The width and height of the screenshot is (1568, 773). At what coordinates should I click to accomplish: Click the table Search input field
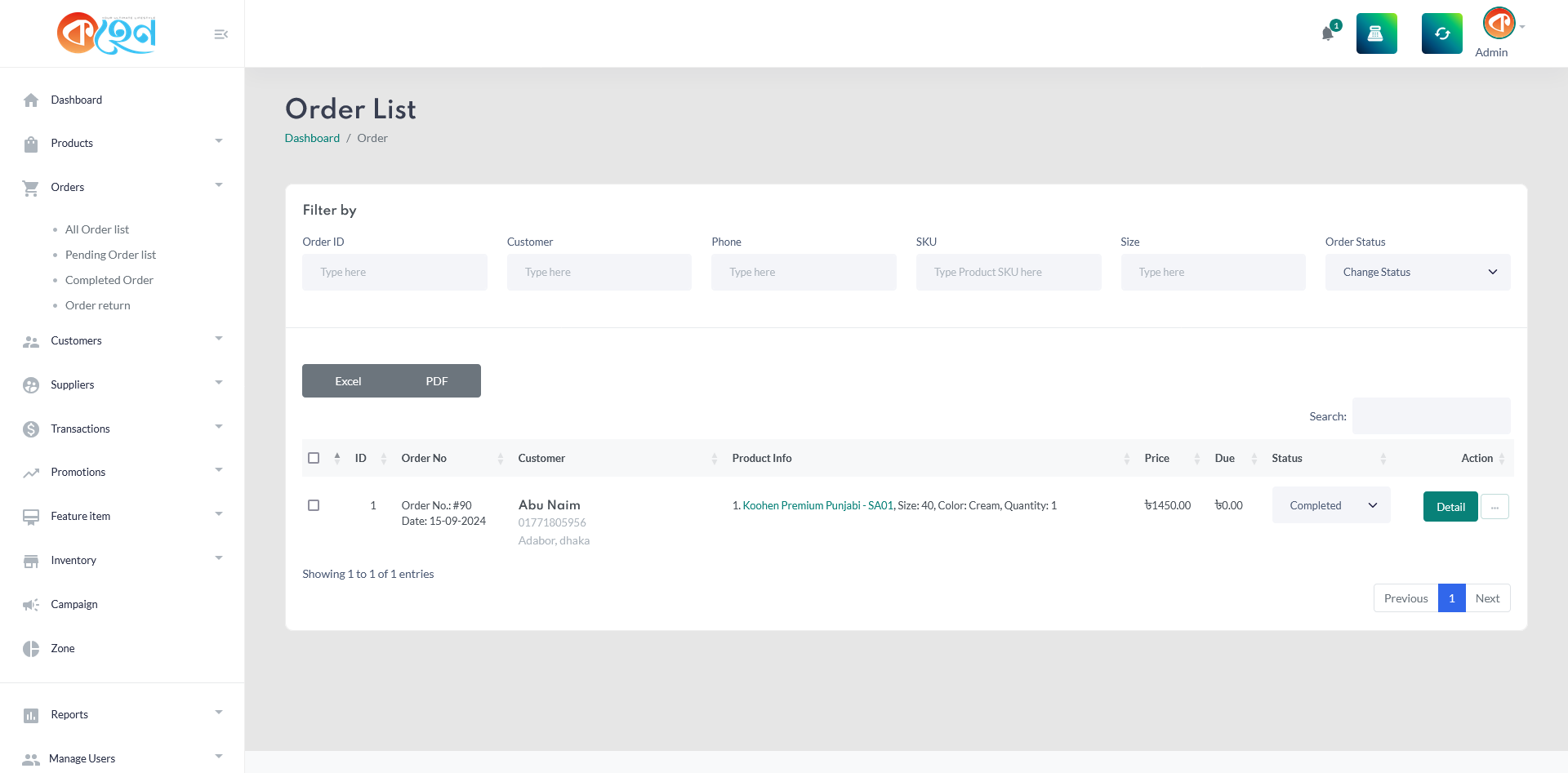tap(1431, 416)
